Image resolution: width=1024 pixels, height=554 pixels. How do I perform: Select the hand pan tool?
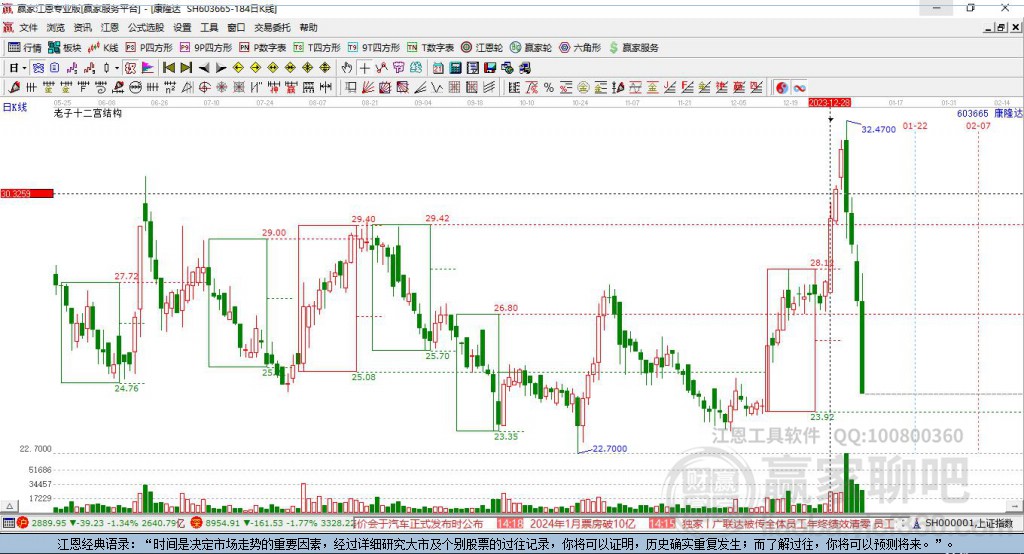tap(347, 68)
